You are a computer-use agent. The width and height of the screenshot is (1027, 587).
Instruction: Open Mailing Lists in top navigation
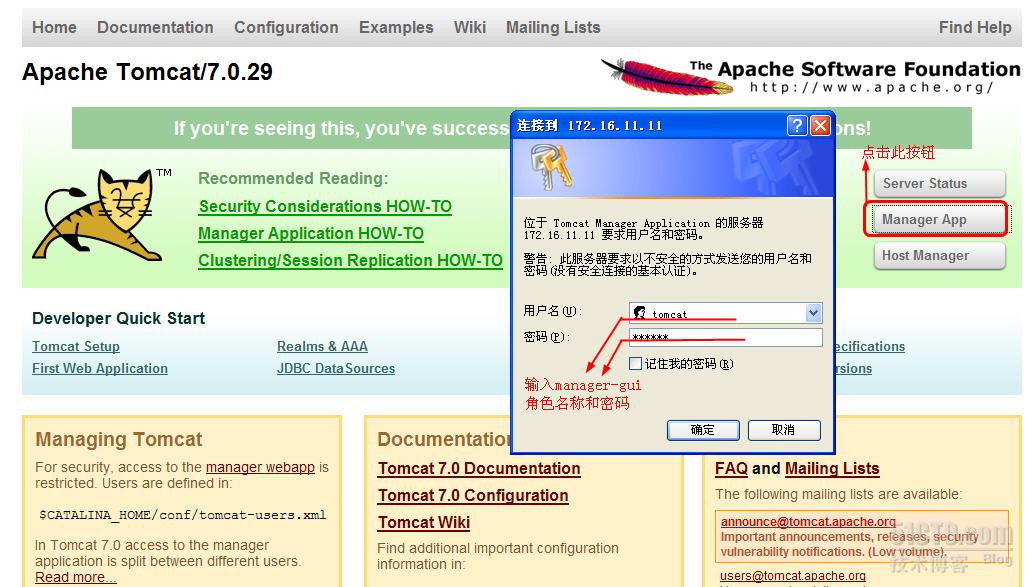(x=553, y=28)
